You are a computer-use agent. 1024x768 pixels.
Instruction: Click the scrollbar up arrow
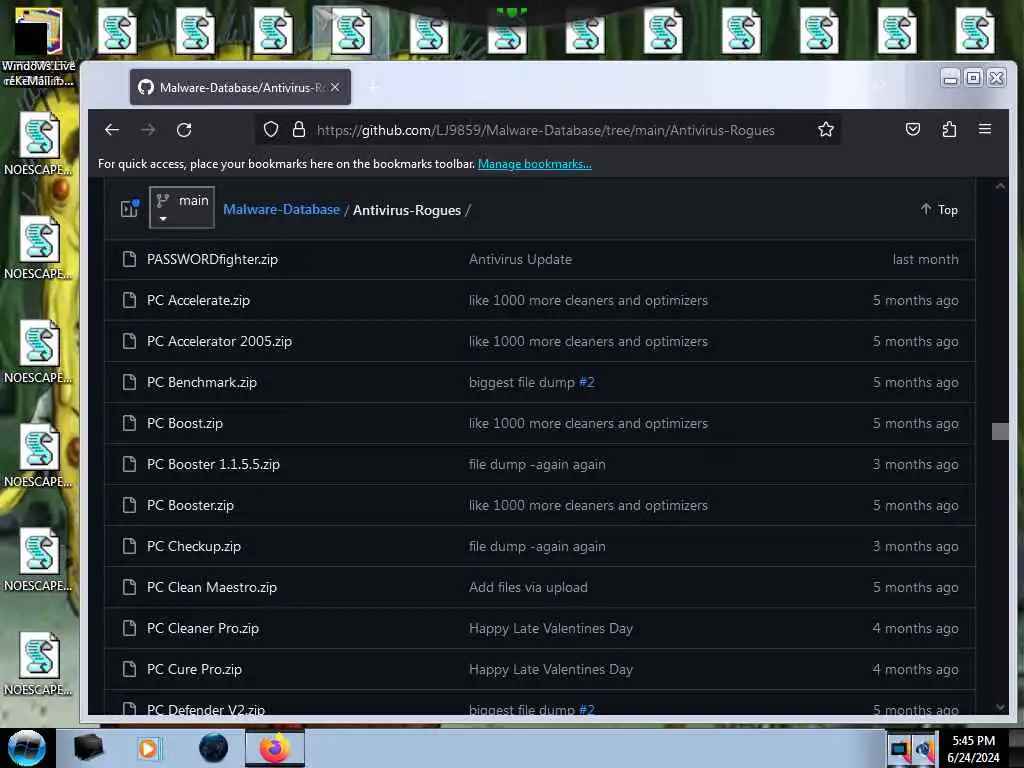coord(1000,186)
